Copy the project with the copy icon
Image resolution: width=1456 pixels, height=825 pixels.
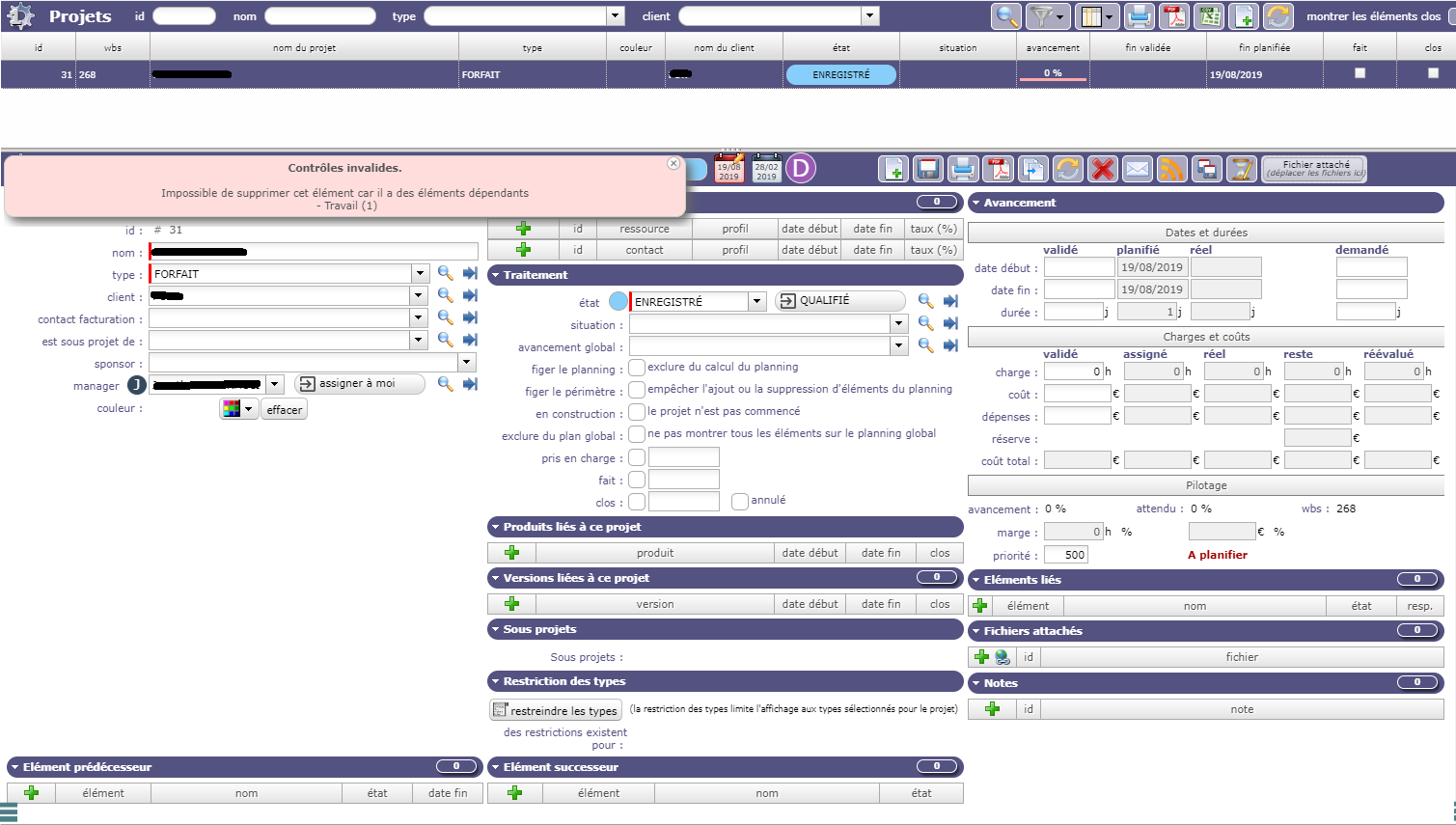point(1032,169)
